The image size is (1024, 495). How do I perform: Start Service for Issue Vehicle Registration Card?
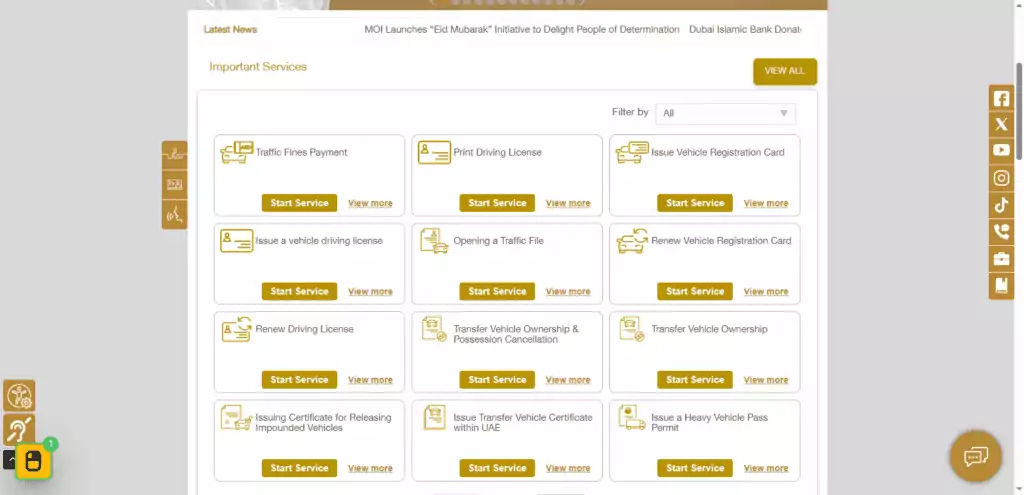[695, 203]
